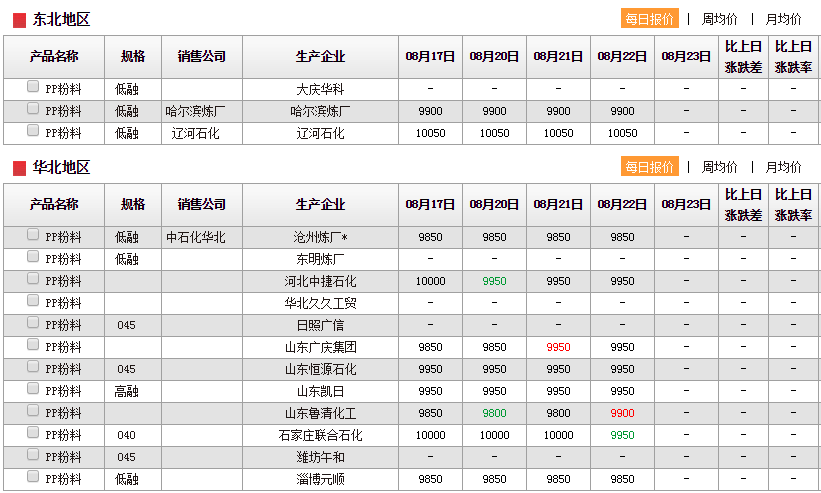Switch to 月均价 in 华北地区 section
This screenshot has height=493, width=821.
coord(783,167)
